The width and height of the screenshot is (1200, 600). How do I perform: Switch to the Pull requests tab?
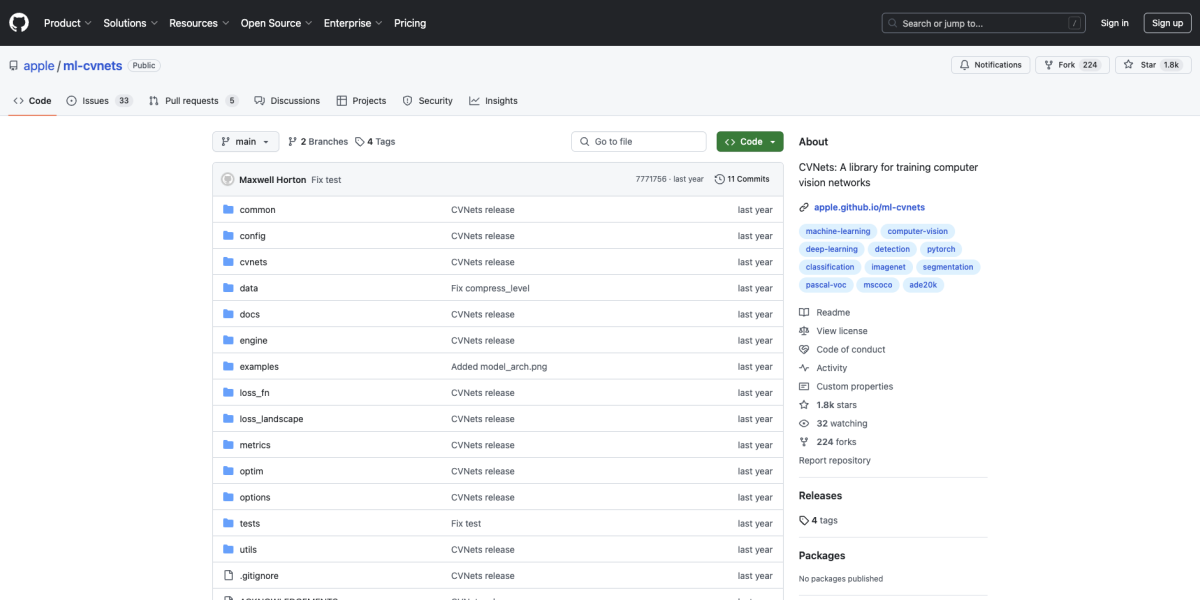pyautogui.click(x=192, y=101)
